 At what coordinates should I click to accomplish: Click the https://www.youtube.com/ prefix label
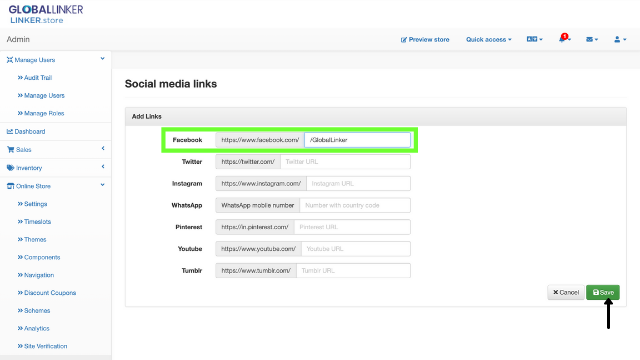[x=258, y=249]
